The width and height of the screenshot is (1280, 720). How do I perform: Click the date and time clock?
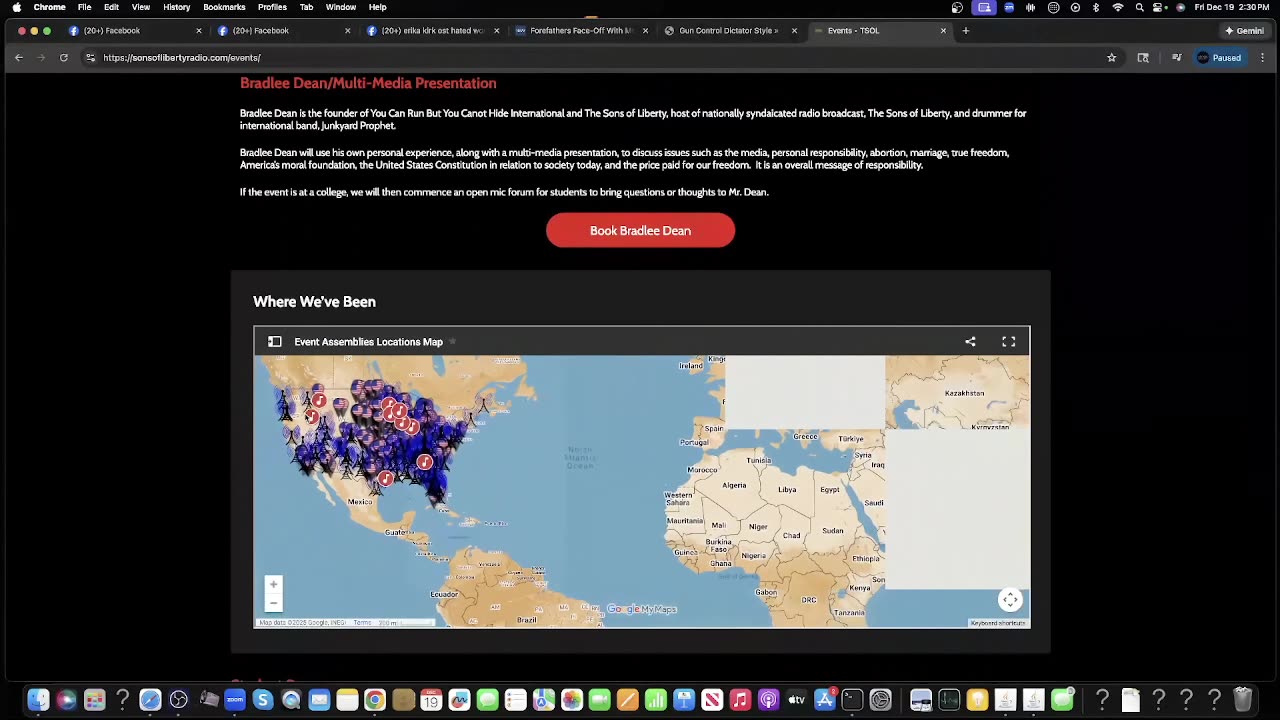coord(1233,7)
